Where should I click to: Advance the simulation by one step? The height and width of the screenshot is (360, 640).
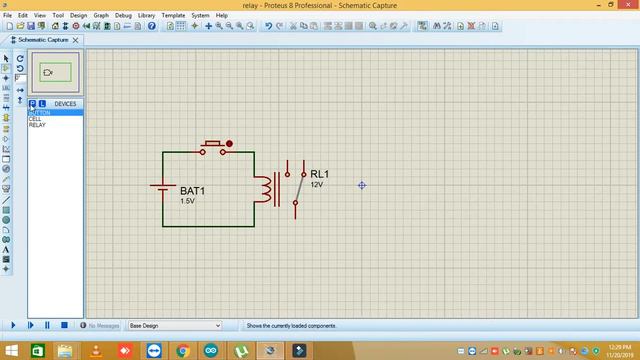tap(30, 325)
